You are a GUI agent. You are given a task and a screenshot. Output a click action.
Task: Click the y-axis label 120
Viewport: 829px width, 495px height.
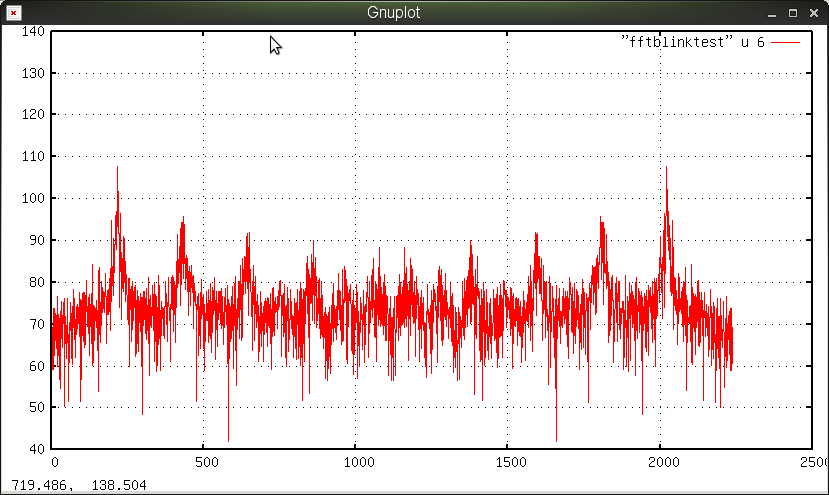[x=34, y=115]
